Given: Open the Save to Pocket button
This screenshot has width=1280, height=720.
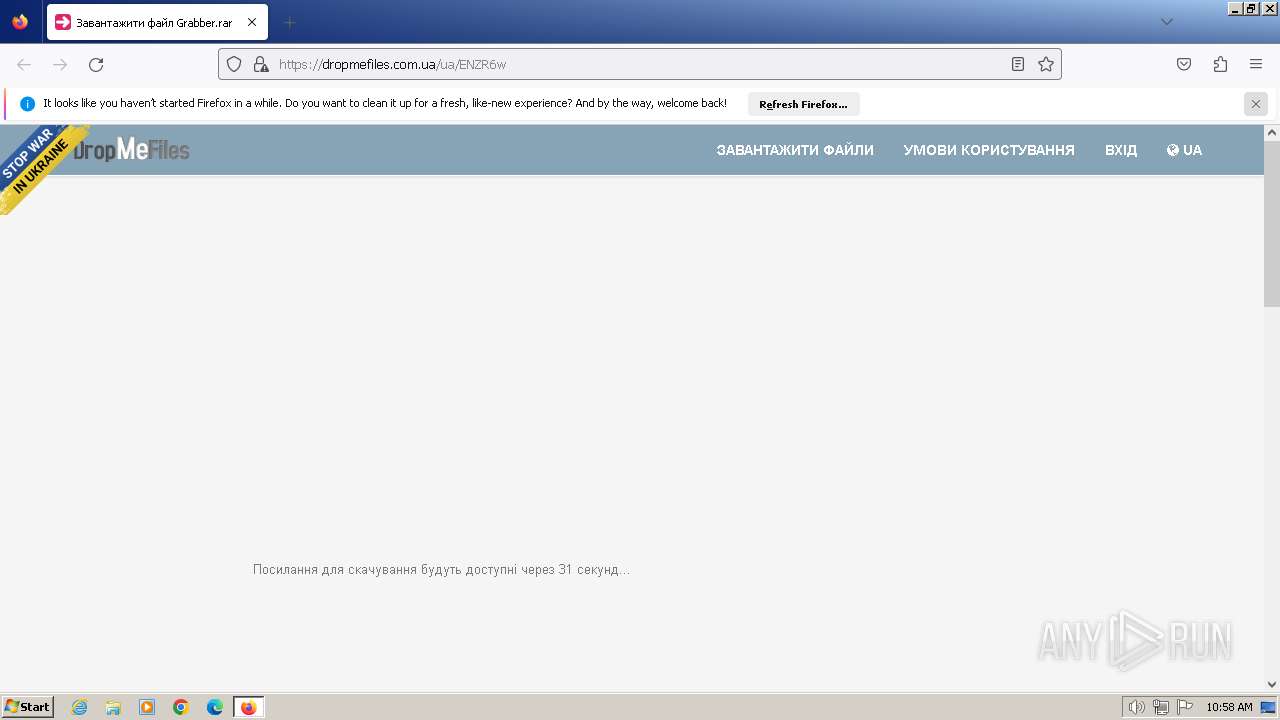Looking at the screenshot, I should coord(1184,64).
